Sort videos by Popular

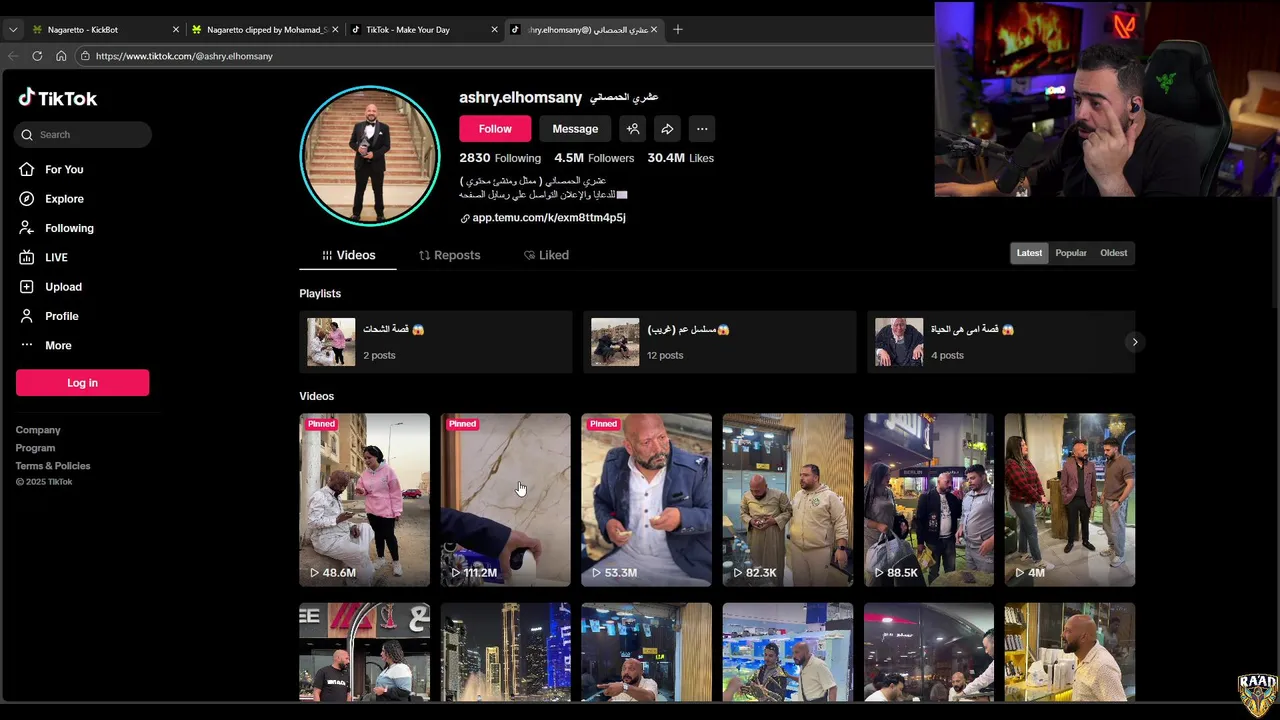(1071, 253)
